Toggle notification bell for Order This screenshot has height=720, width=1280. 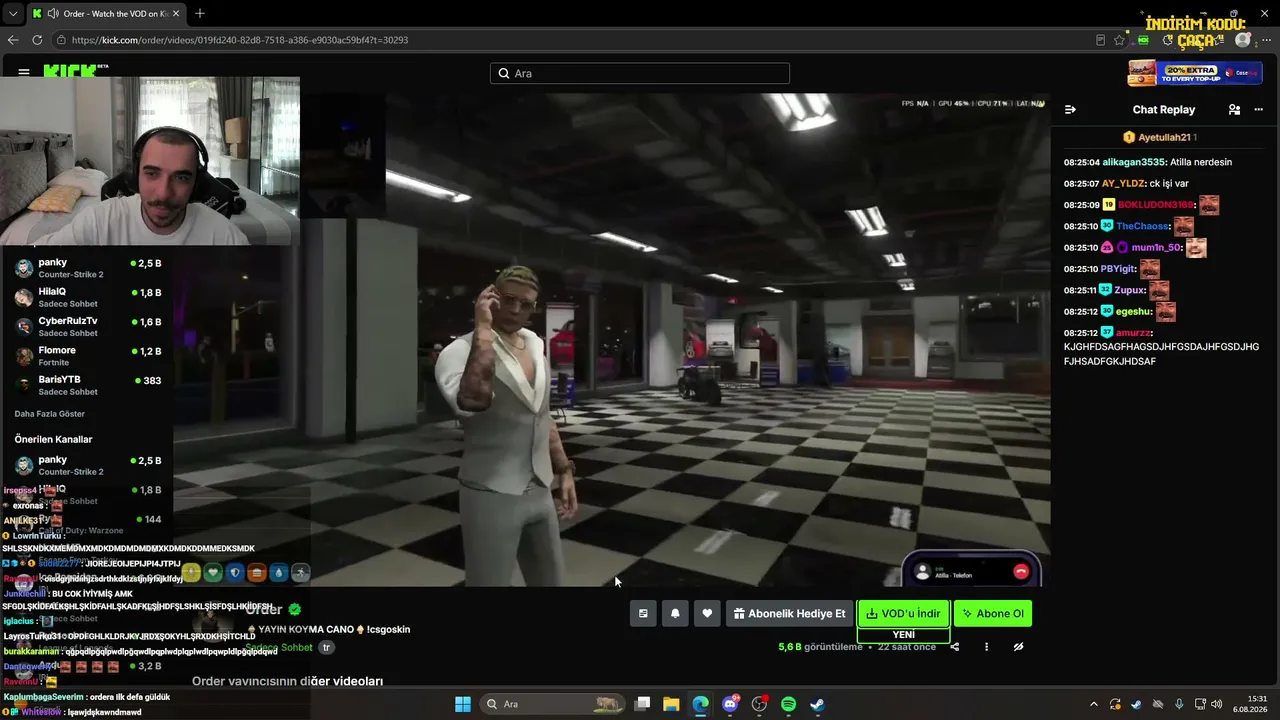pyautogui.click(x=675, y=614)
